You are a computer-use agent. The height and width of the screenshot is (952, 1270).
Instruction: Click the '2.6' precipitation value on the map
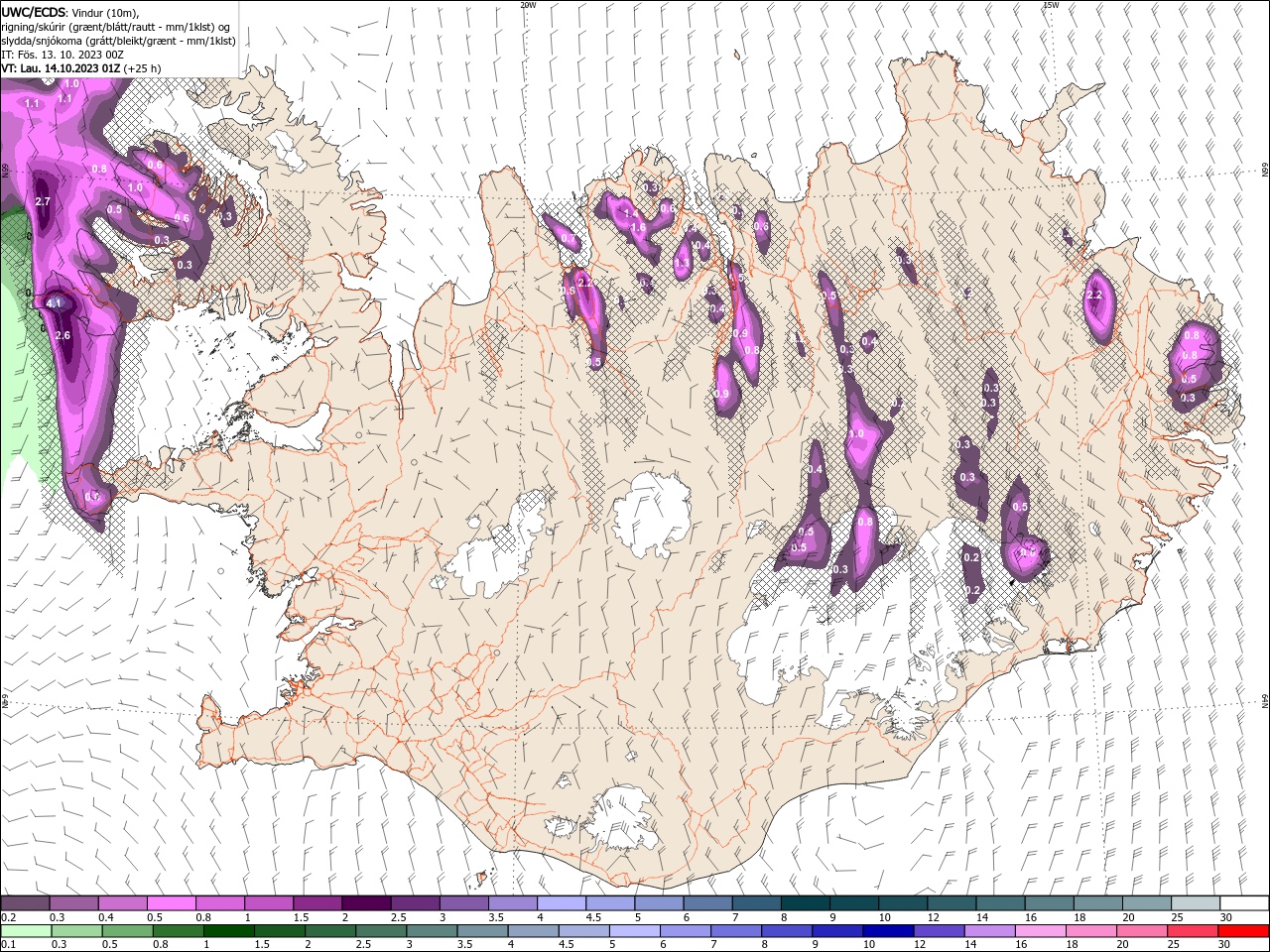63,335
